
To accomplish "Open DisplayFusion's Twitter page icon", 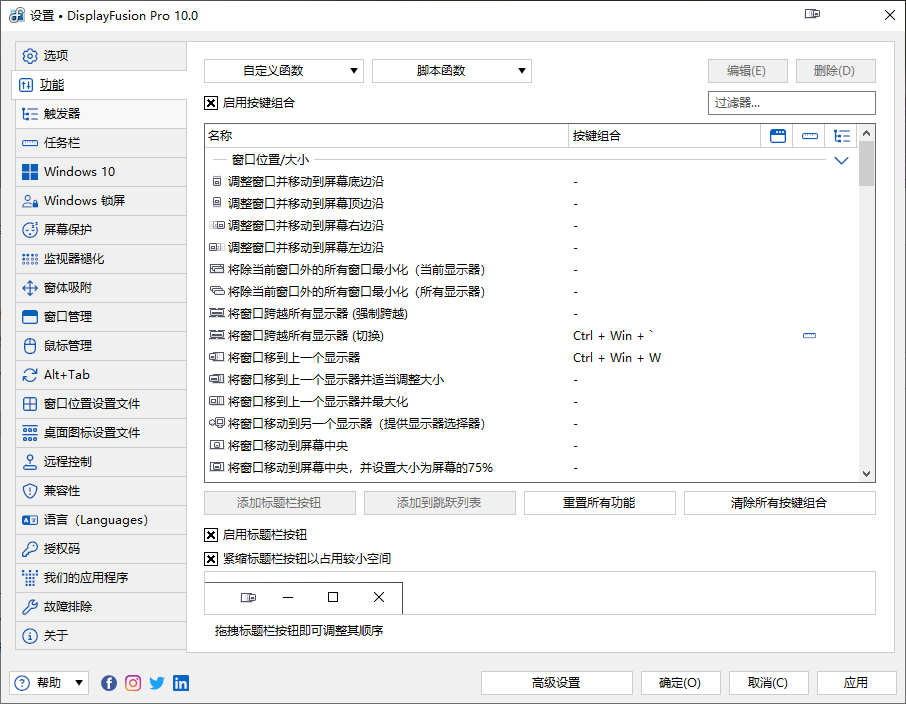I will [x=157, y=683].
